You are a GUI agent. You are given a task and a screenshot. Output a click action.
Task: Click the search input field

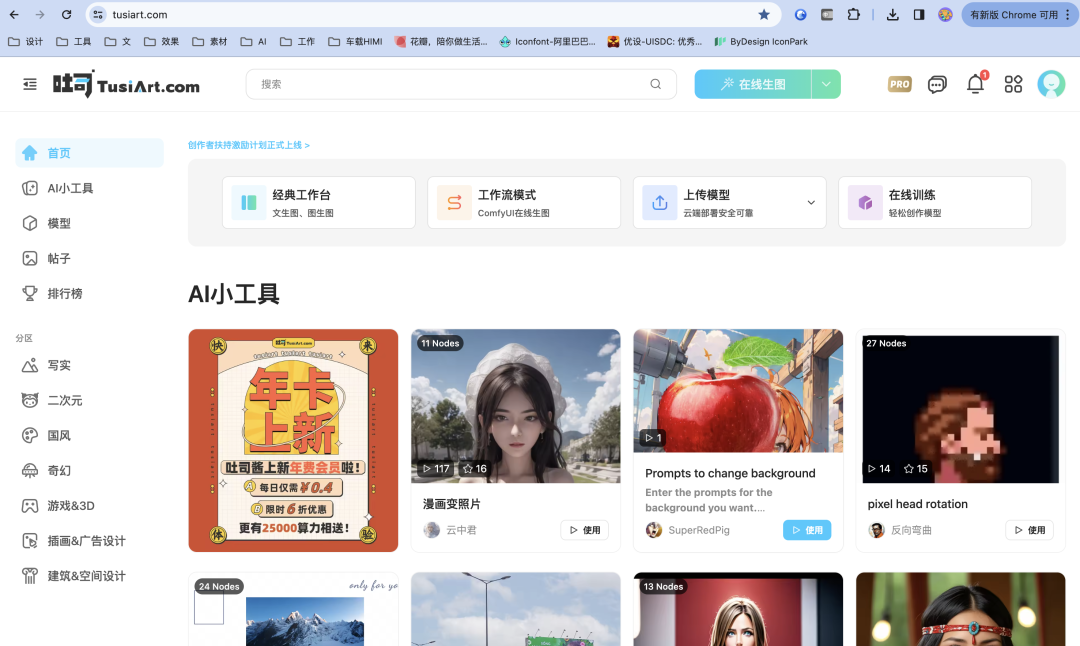[450, 85]
